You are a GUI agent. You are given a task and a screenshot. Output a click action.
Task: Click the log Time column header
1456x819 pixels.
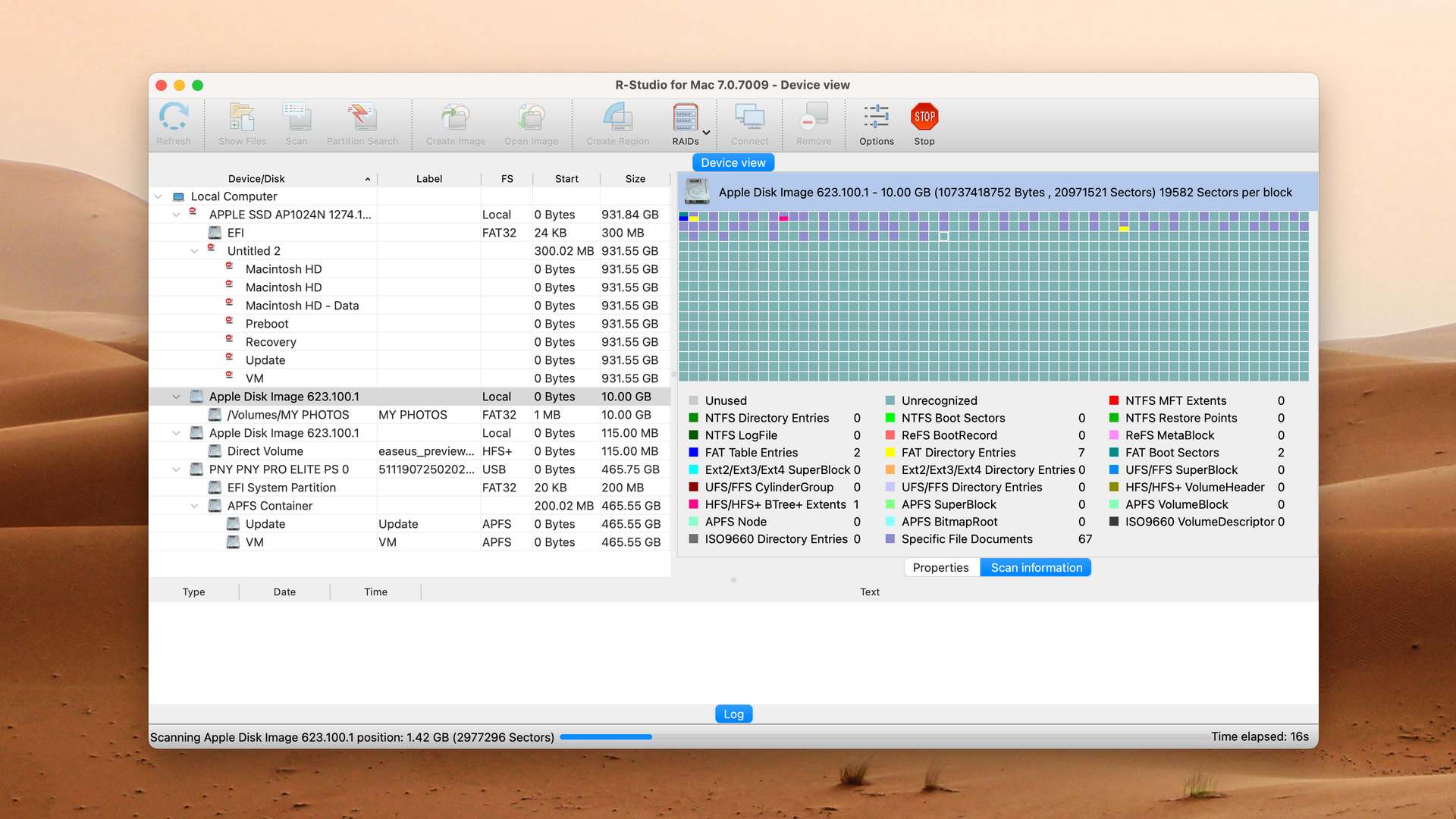[375, 592]
